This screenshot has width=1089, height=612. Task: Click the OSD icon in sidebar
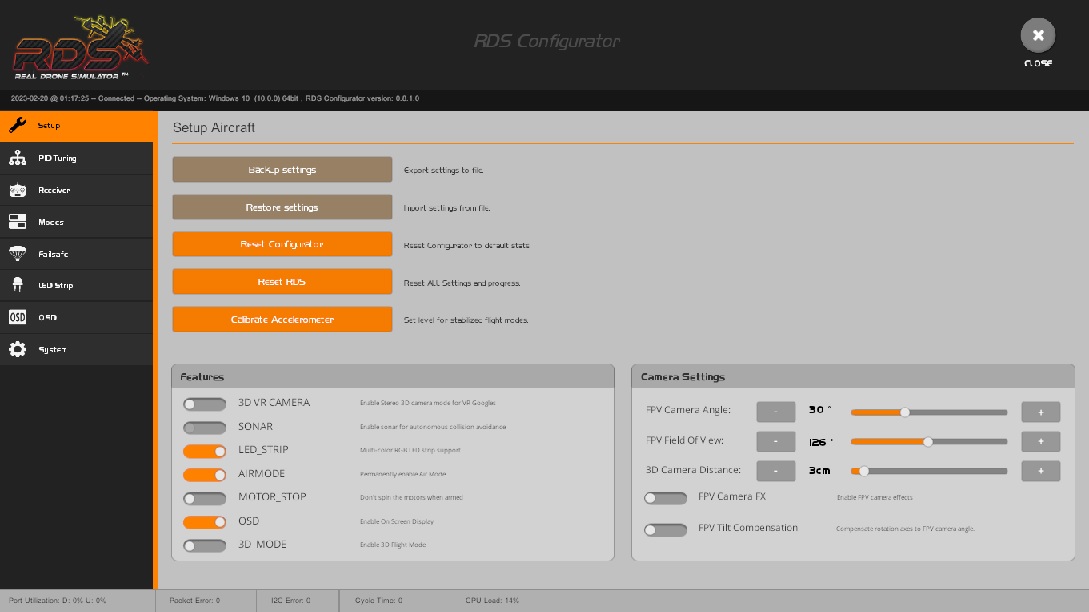tap(17, 317)
